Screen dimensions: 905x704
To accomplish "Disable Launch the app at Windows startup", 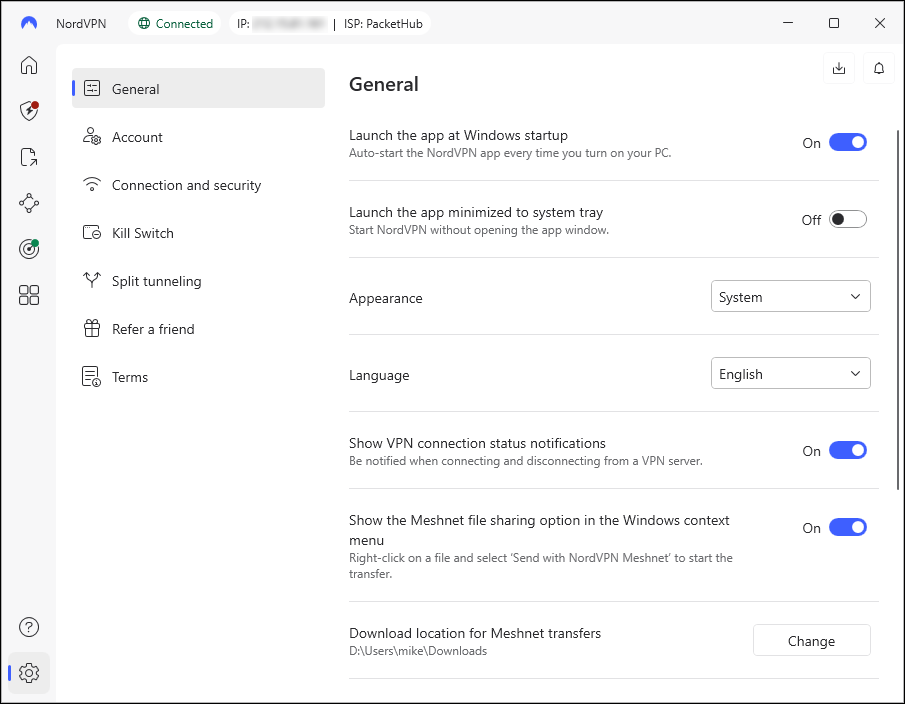I will click(847, 143).
